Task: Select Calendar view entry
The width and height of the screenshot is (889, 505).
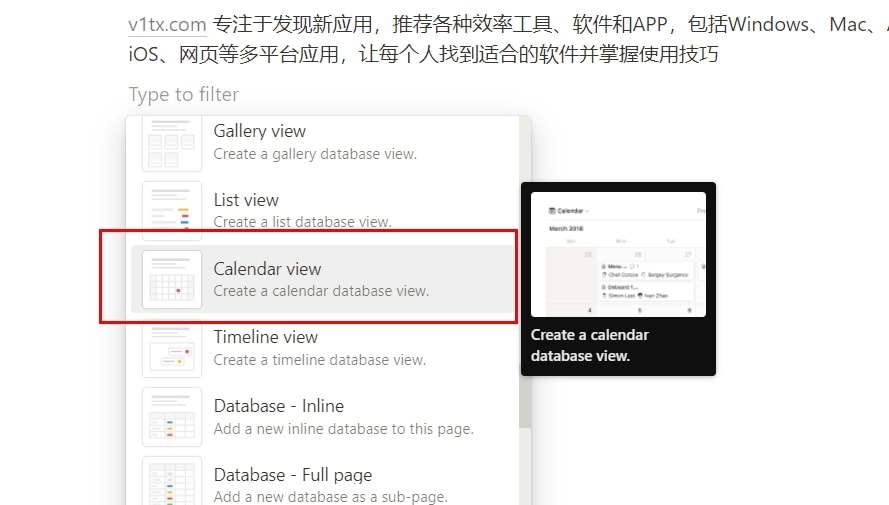Action: click(x=322, y=279)
